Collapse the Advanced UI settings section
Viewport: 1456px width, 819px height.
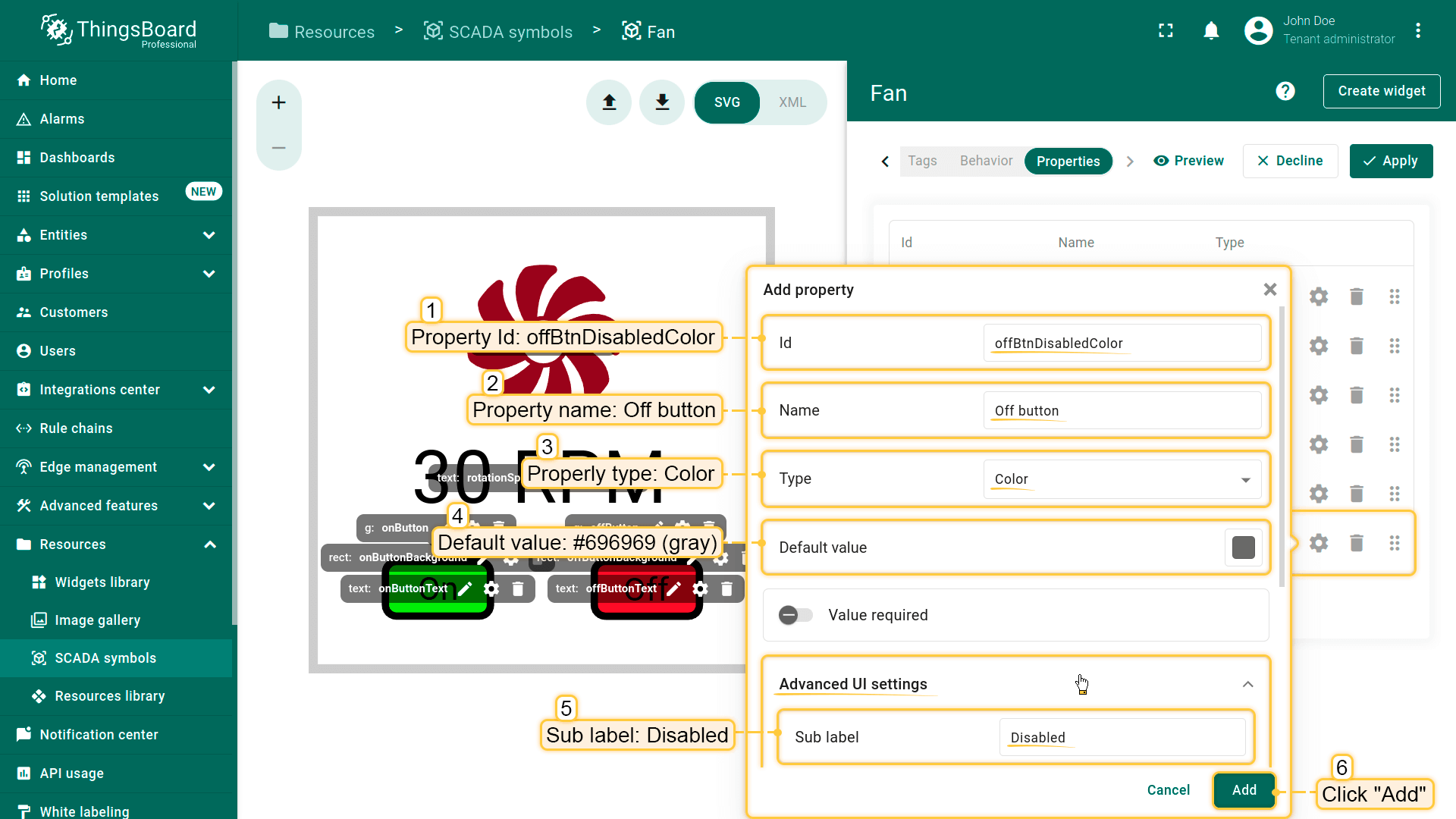1247,684
